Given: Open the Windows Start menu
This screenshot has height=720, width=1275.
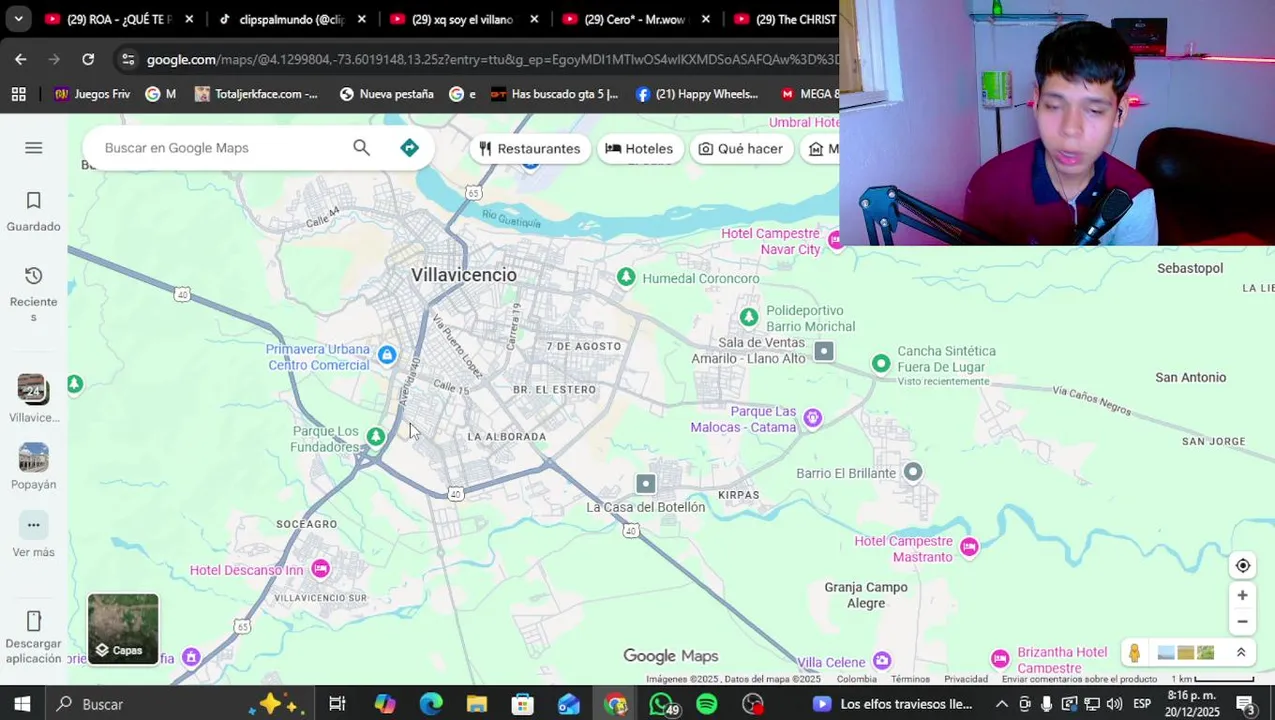Looking at the screenshot, I should point(22,704).
